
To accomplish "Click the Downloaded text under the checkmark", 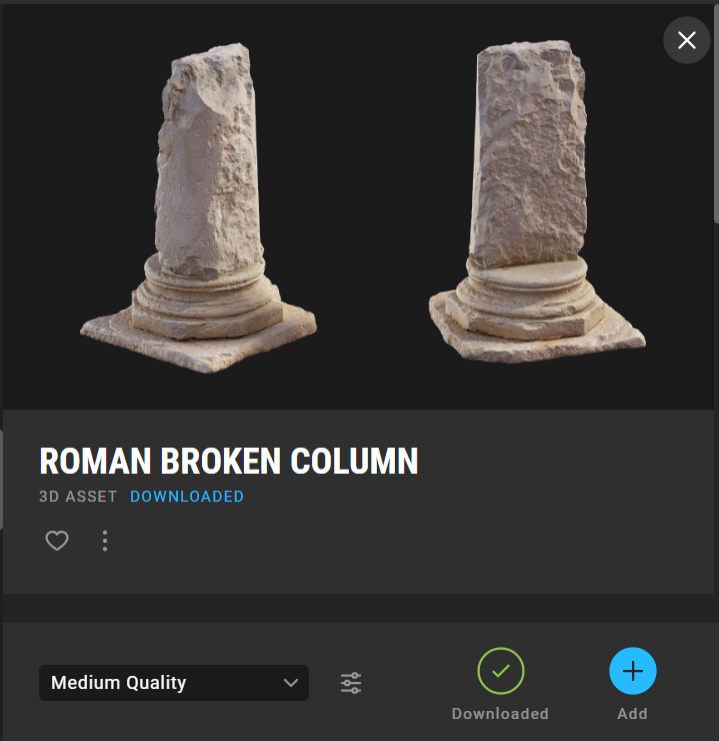I will click(501, 714).
